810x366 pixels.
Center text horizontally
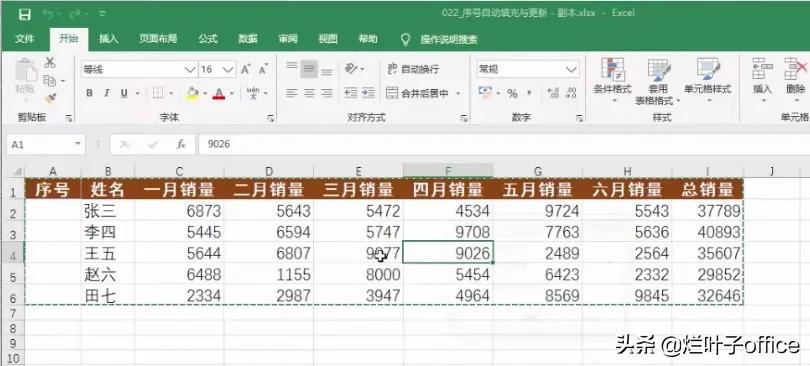tap(309, 93)
